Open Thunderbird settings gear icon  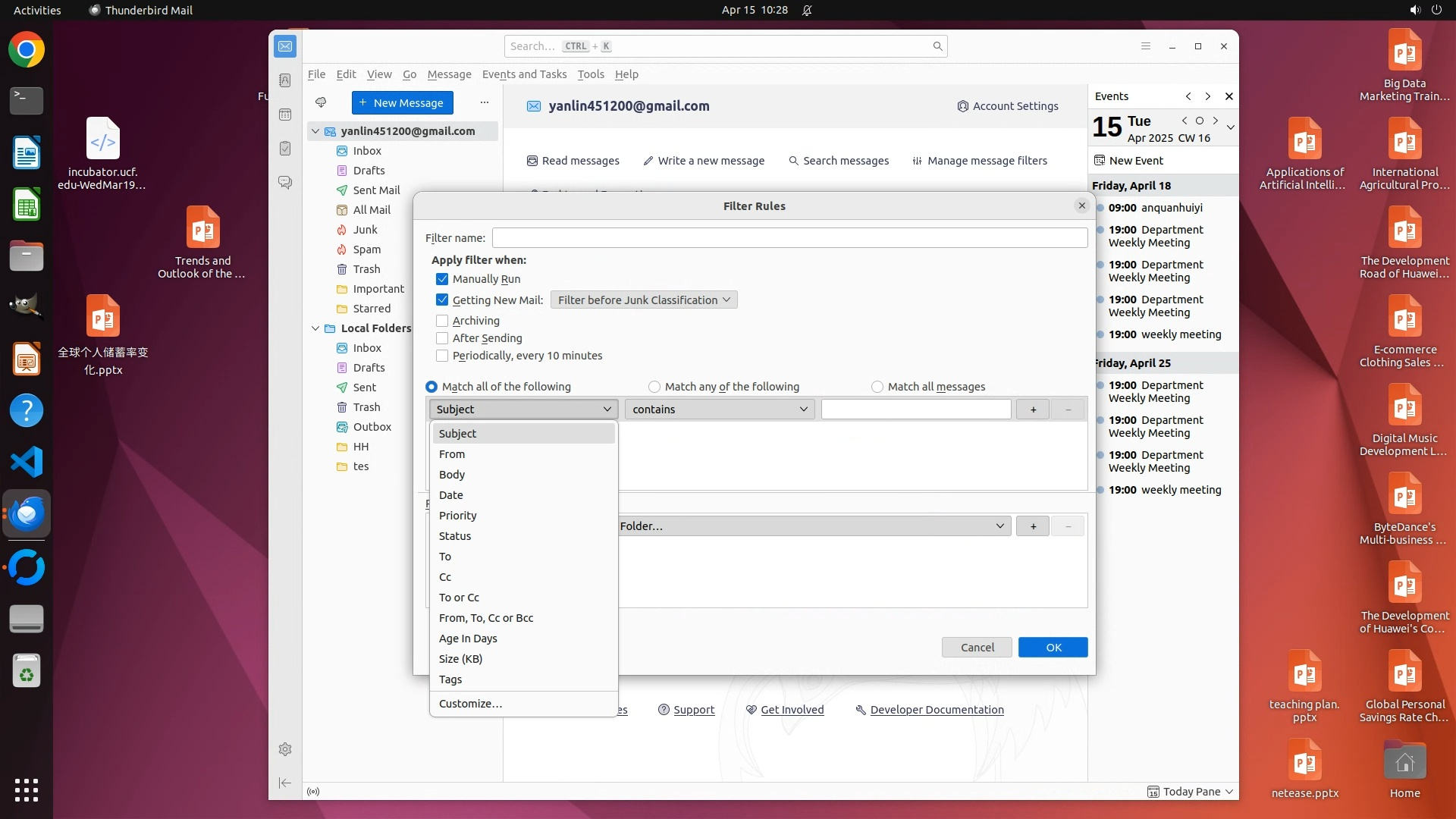[285, 749]
